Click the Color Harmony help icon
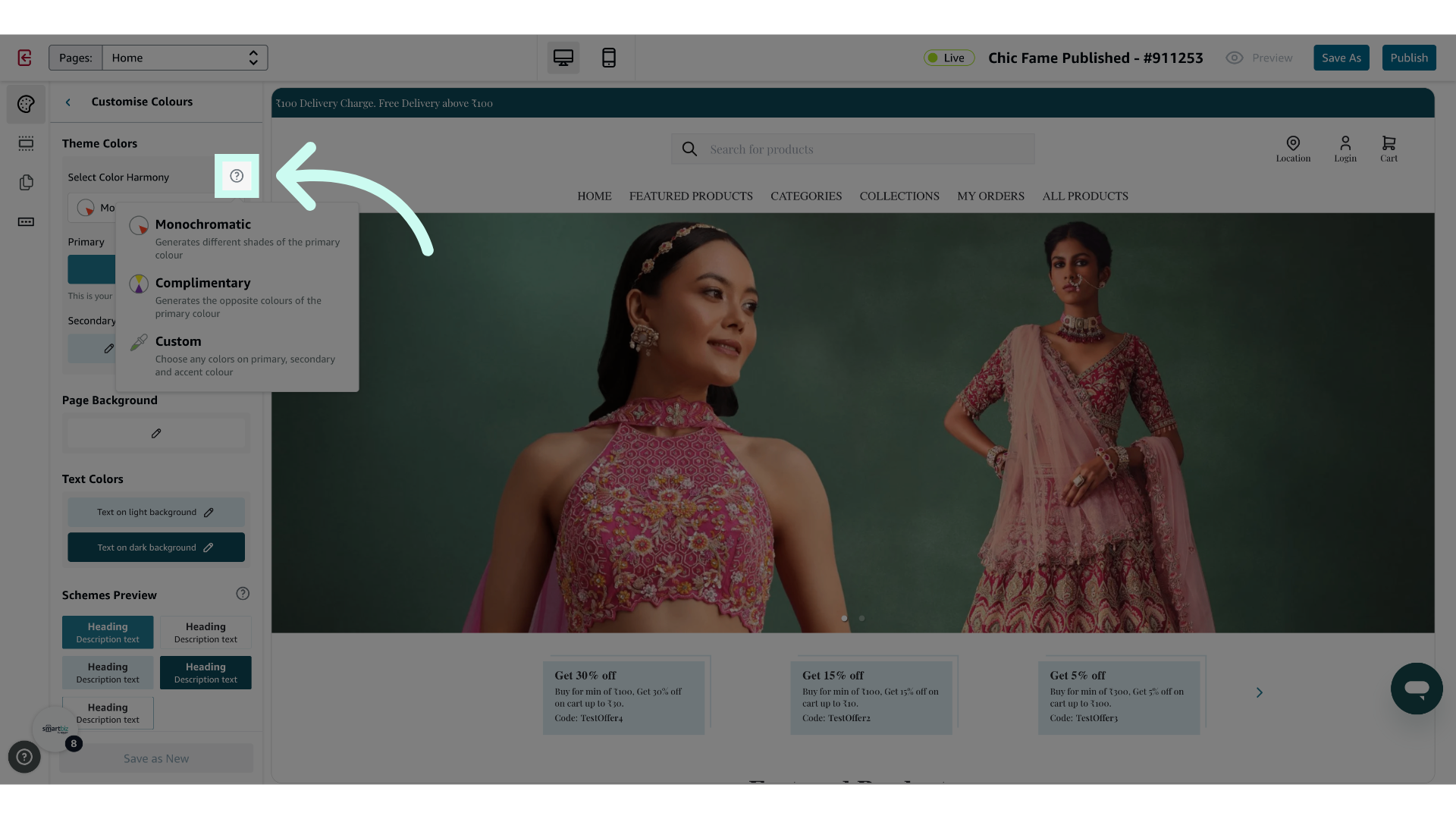The width and height of the screenshot is (1456, 819). [x=237, y=176]
